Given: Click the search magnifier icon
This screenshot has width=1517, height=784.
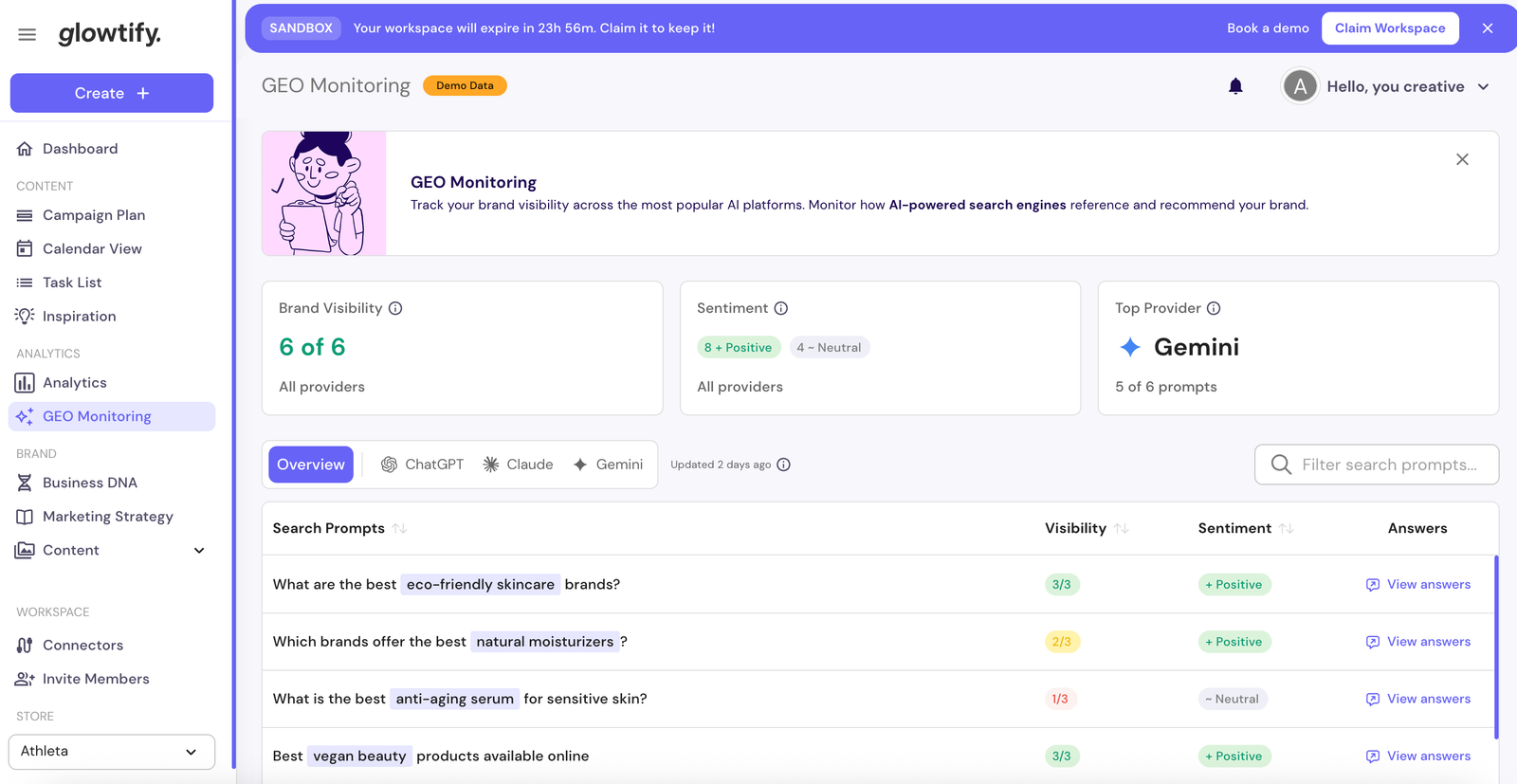Looking at the screenshot, I should [1281, 465].
